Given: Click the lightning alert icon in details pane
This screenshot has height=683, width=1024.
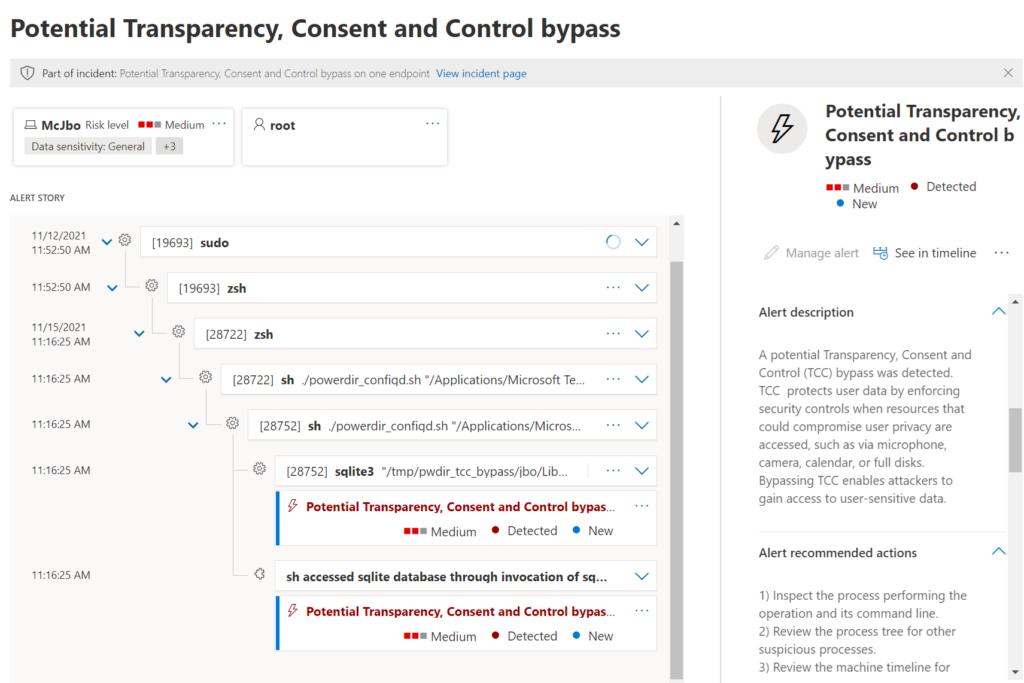Looking at the screenshot, I should pos(782,128).
